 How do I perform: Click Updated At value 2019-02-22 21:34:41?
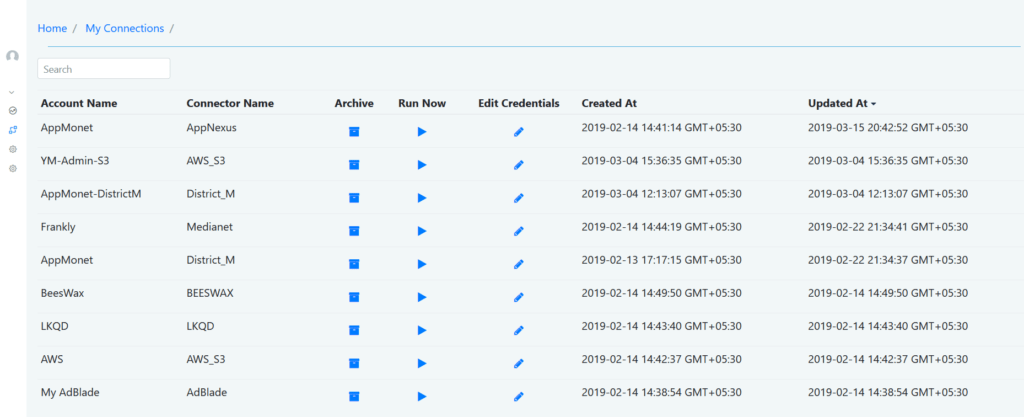click(888, 226)
